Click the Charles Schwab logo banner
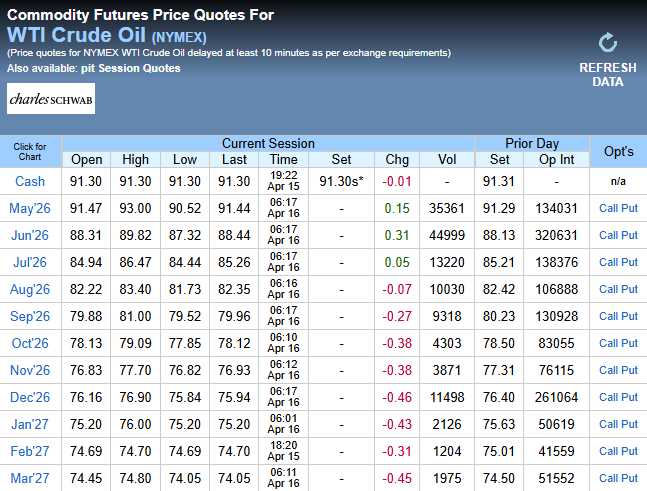The image size is (647, 491). coord(51,98)
